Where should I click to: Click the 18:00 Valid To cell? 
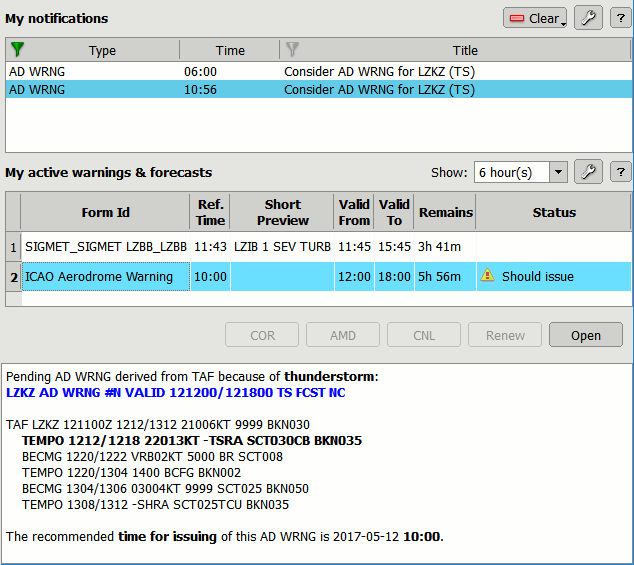pos(394,277)
